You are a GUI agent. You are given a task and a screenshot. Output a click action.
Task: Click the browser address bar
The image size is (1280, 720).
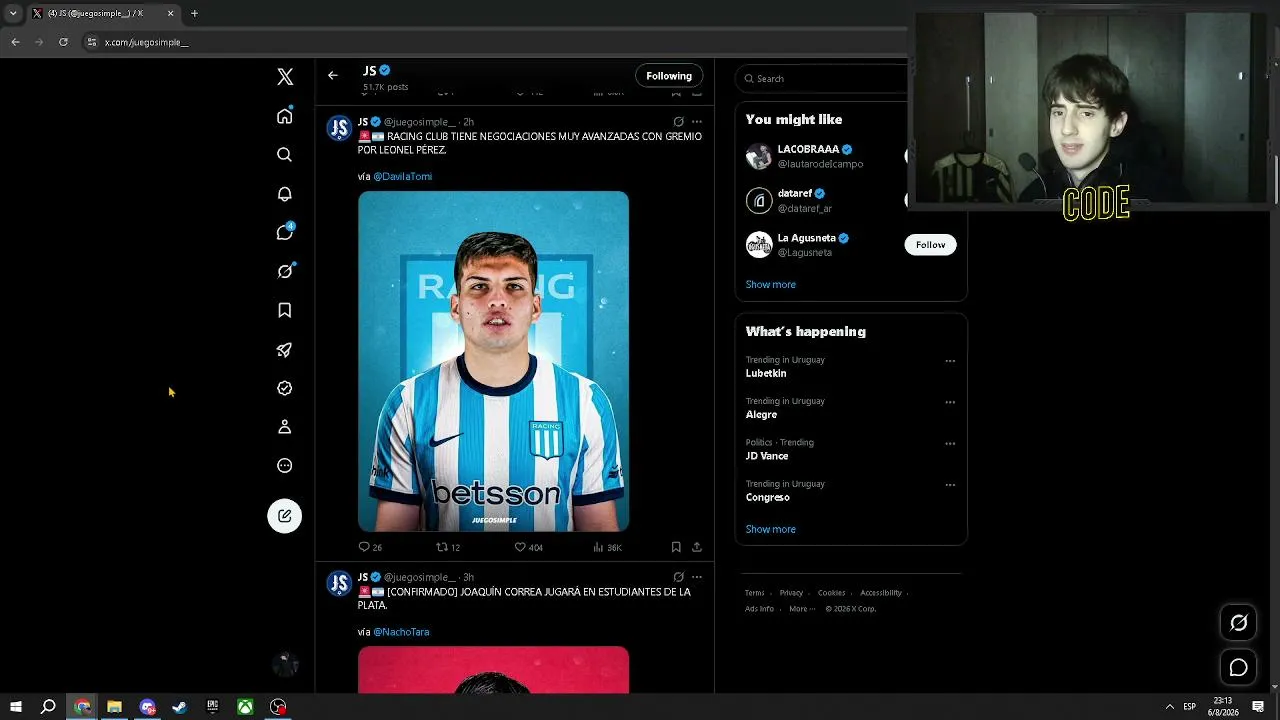(490, 42)
